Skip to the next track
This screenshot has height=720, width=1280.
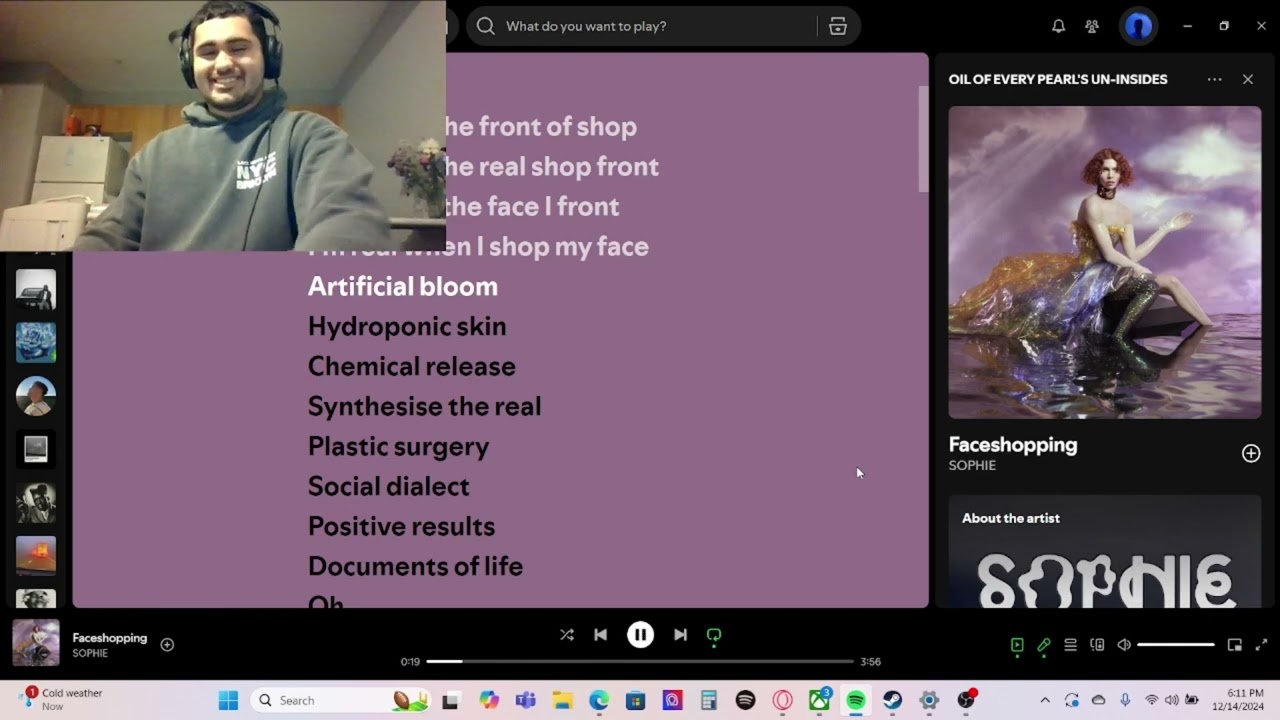click(680, 635)
